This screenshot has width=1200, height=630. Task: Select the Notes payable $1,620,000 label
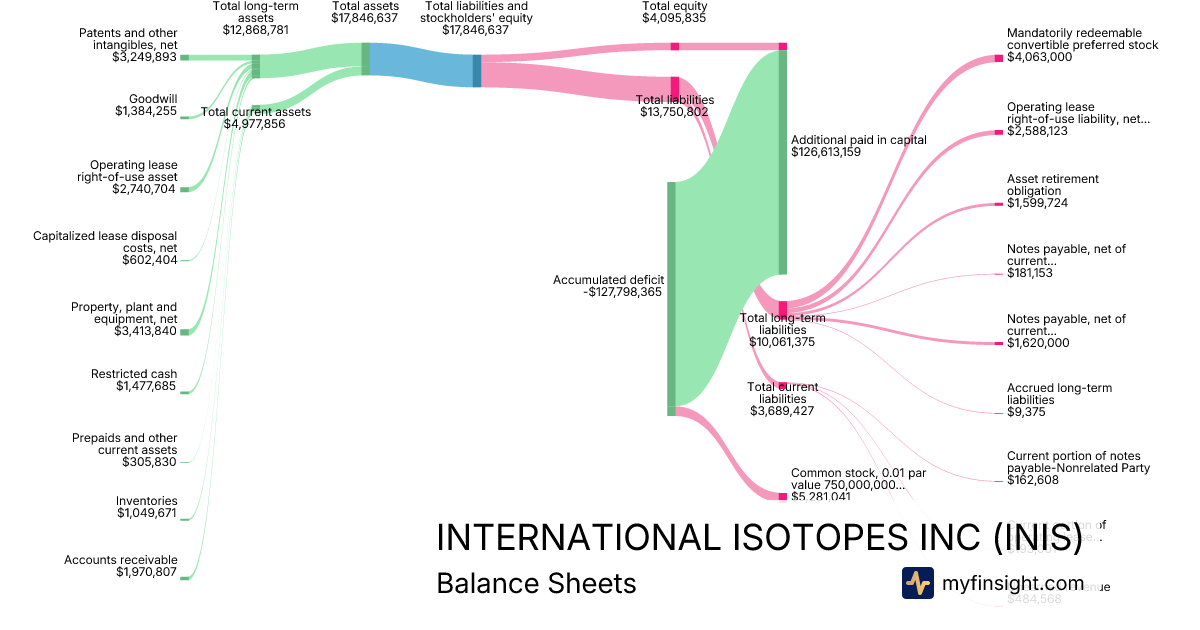[x=1065, y=330]
